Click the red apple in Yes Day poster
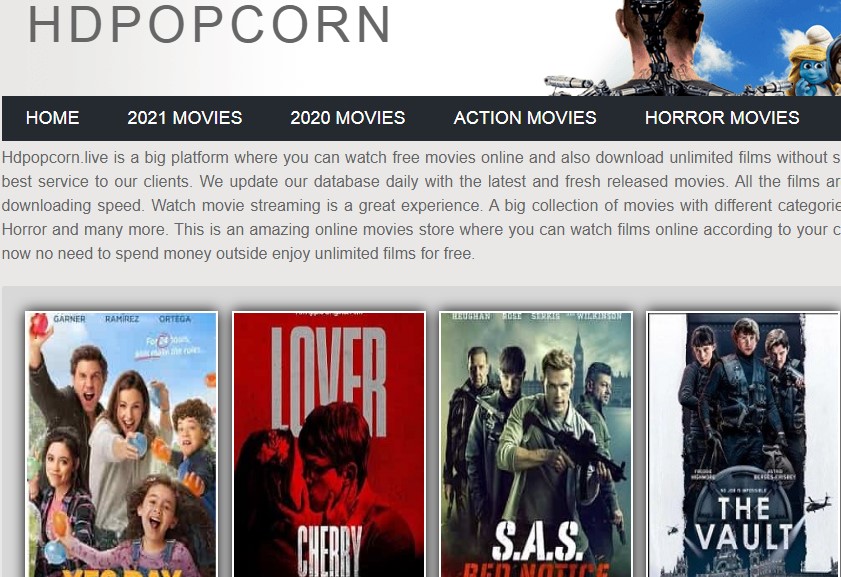Image resolution: width=841 pixels, height=577 pixels. [39, 325]
